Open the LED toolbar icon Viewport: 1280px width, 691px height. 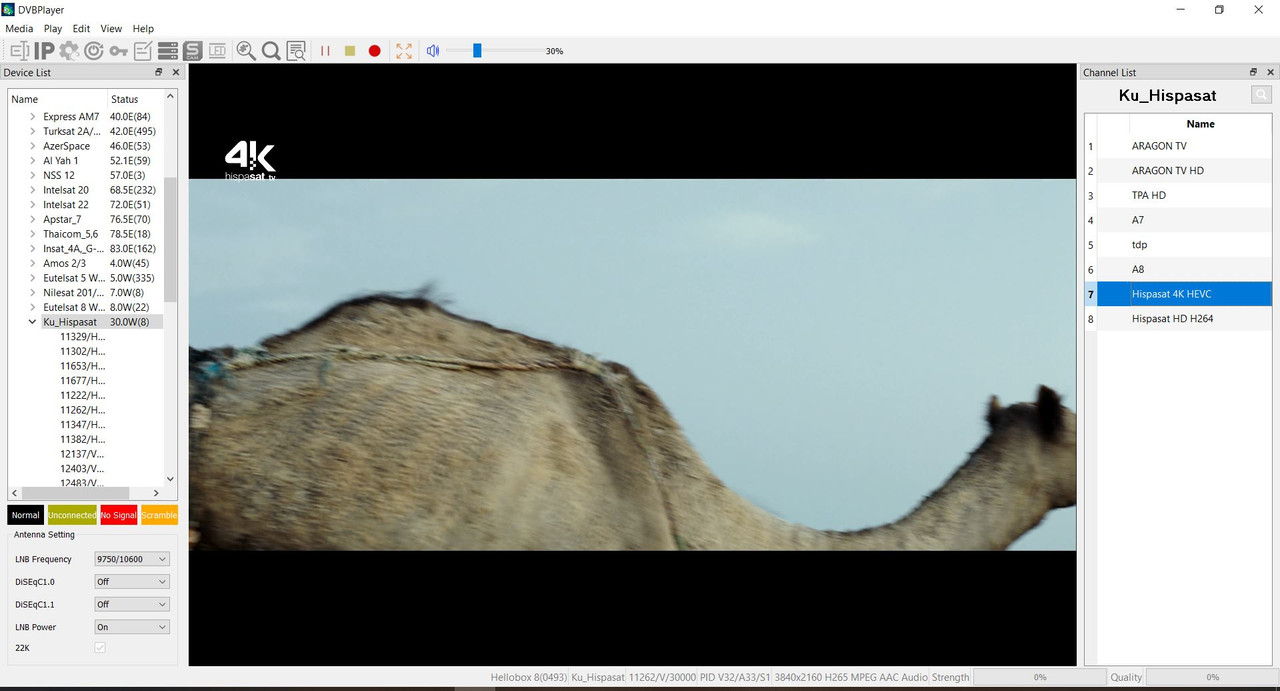click(217, 51)
